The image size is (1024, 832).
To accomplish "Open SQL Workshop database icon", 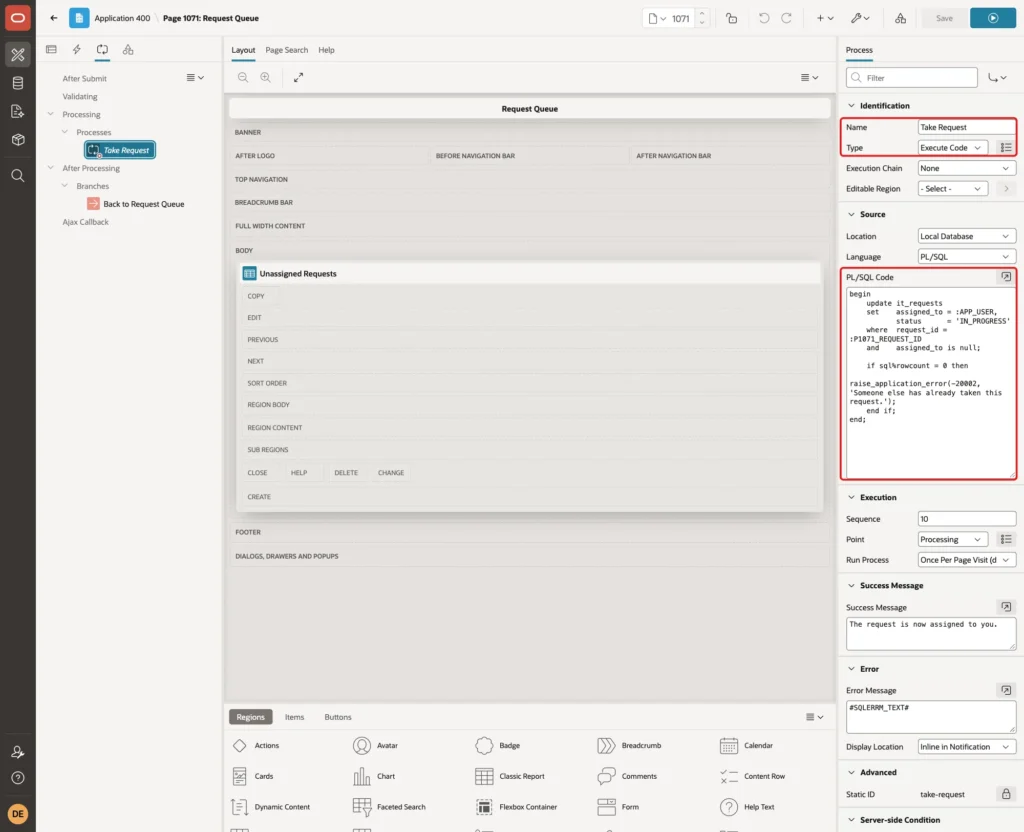I will point(18,83).
